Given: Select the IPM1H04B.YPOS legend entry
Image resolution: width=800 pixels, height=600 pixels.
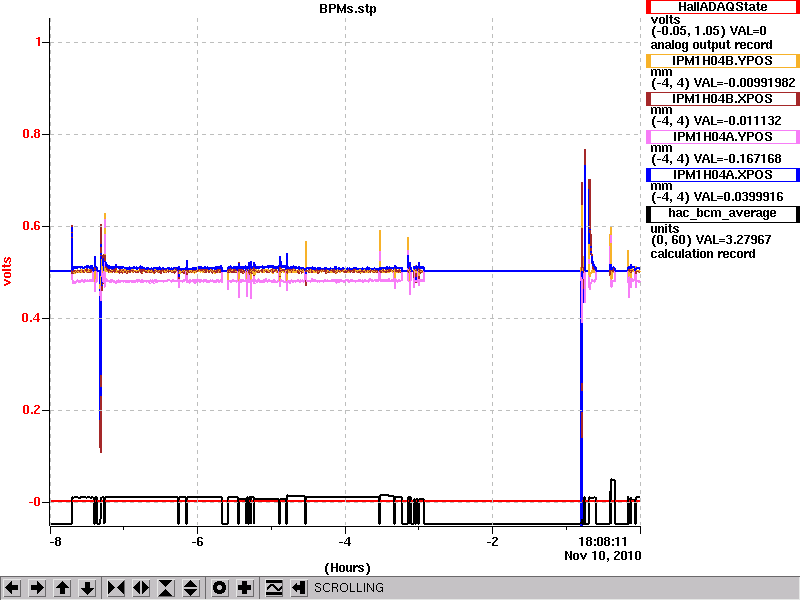Looking at the screenshot, I should click(x=722, y=61).
